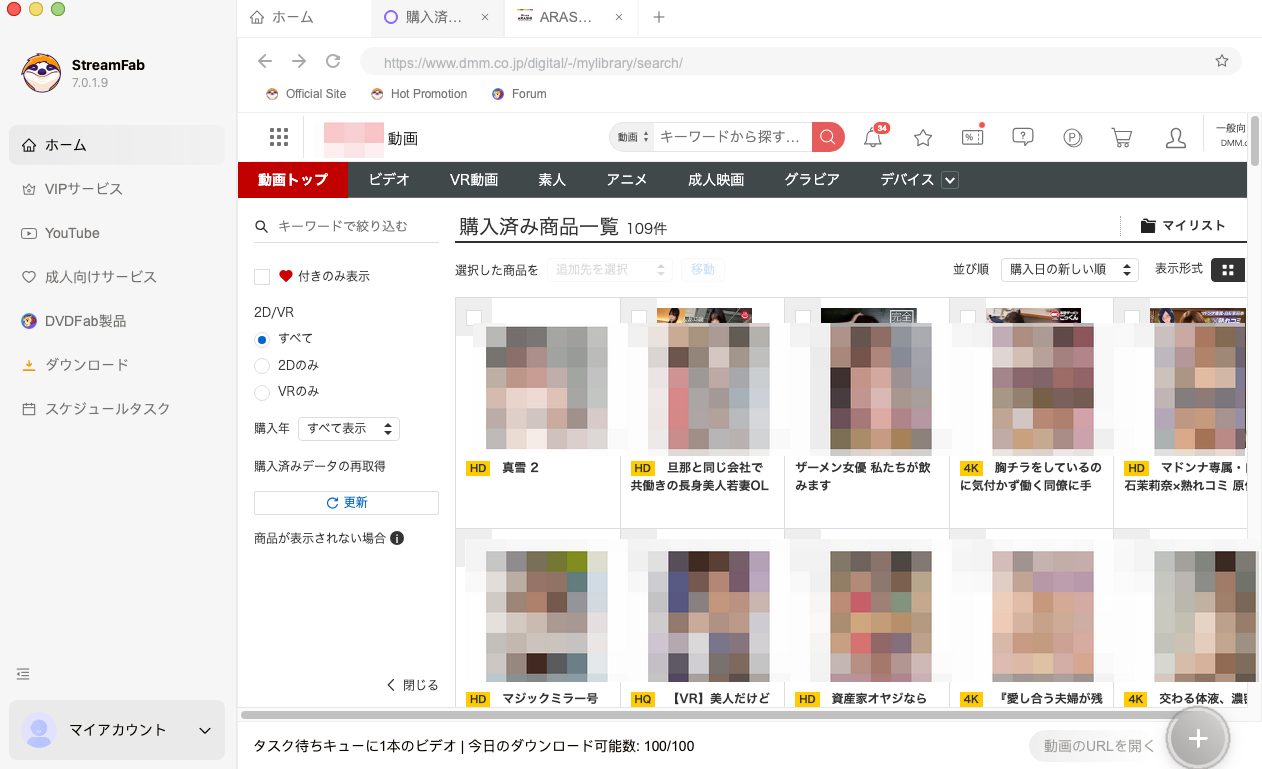Enable ハート付きのみ表示 checkbox
This screenshot has width=1262, height=769.
point(262,276)
